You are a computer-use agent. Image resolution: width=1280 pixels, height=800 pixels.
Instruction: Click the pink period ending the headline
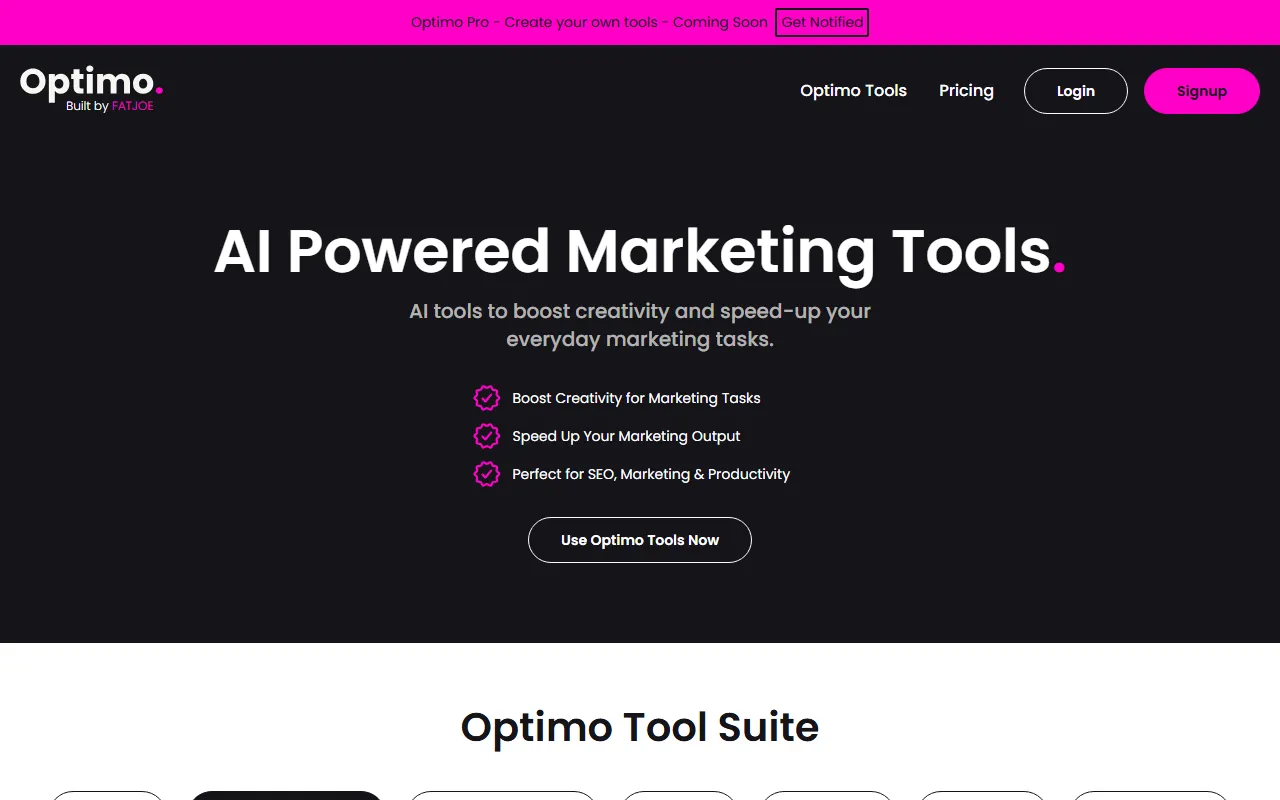point(1059,268)
